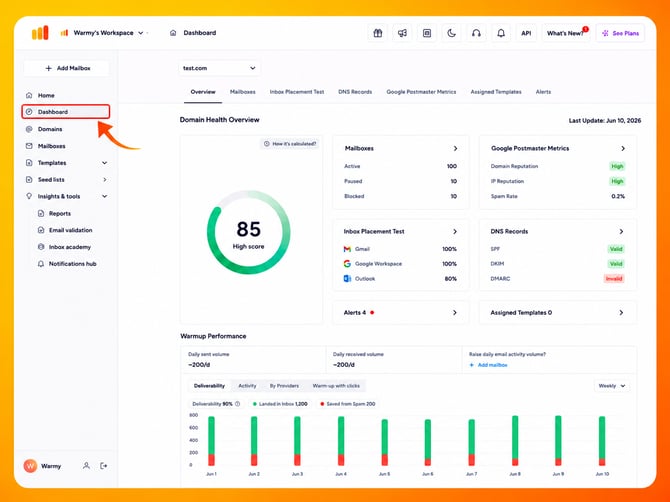Open the test.com domain dropdown
Image resolution: width=670 pixels, height=502 pixels.
tap(219, 68)
